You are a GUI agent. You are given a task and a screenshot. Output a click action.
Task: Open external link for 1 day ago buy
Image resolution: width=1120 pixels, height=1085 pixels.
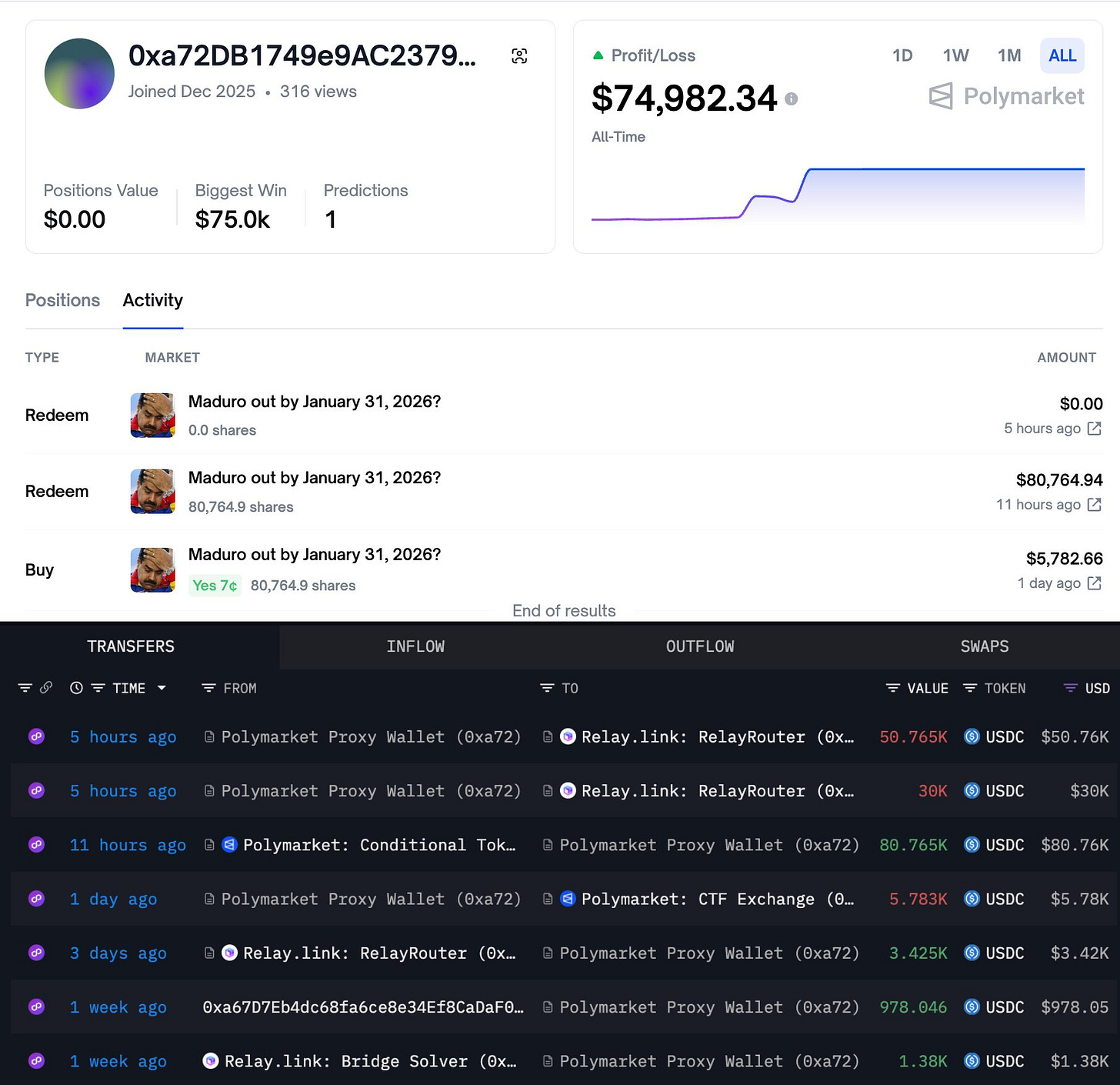(x=1095, y=583)
